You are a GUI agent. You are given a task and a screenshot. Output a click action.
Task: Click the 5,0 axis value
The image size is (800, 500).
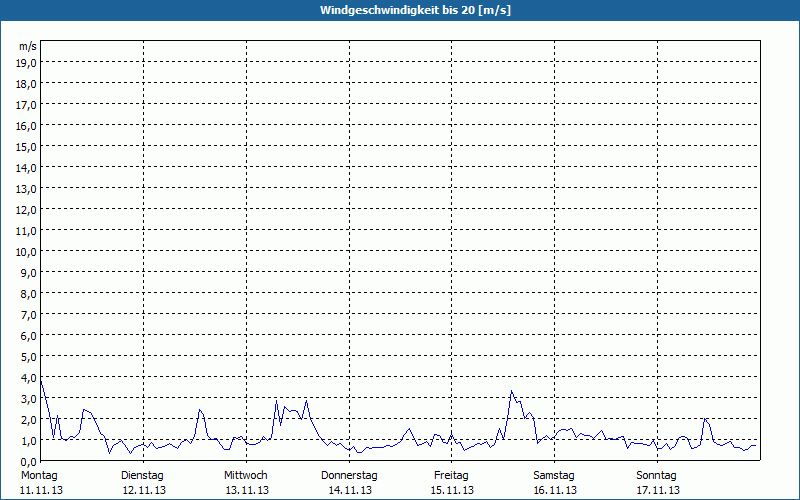coord(28,357)
